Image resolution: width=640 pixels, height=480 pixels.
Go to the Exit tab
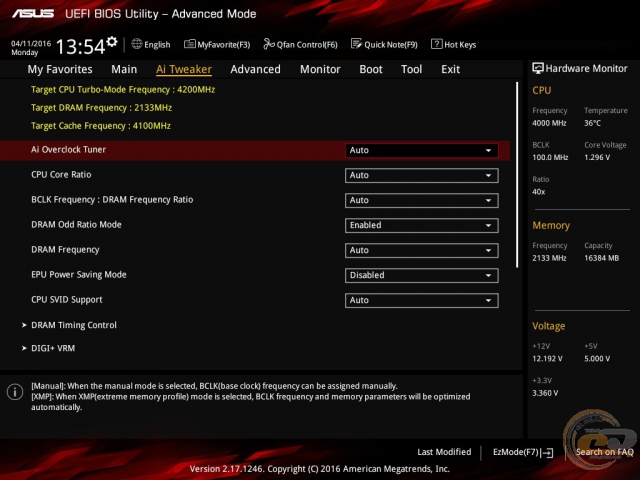pyautogui.click(x=450, y=69)
